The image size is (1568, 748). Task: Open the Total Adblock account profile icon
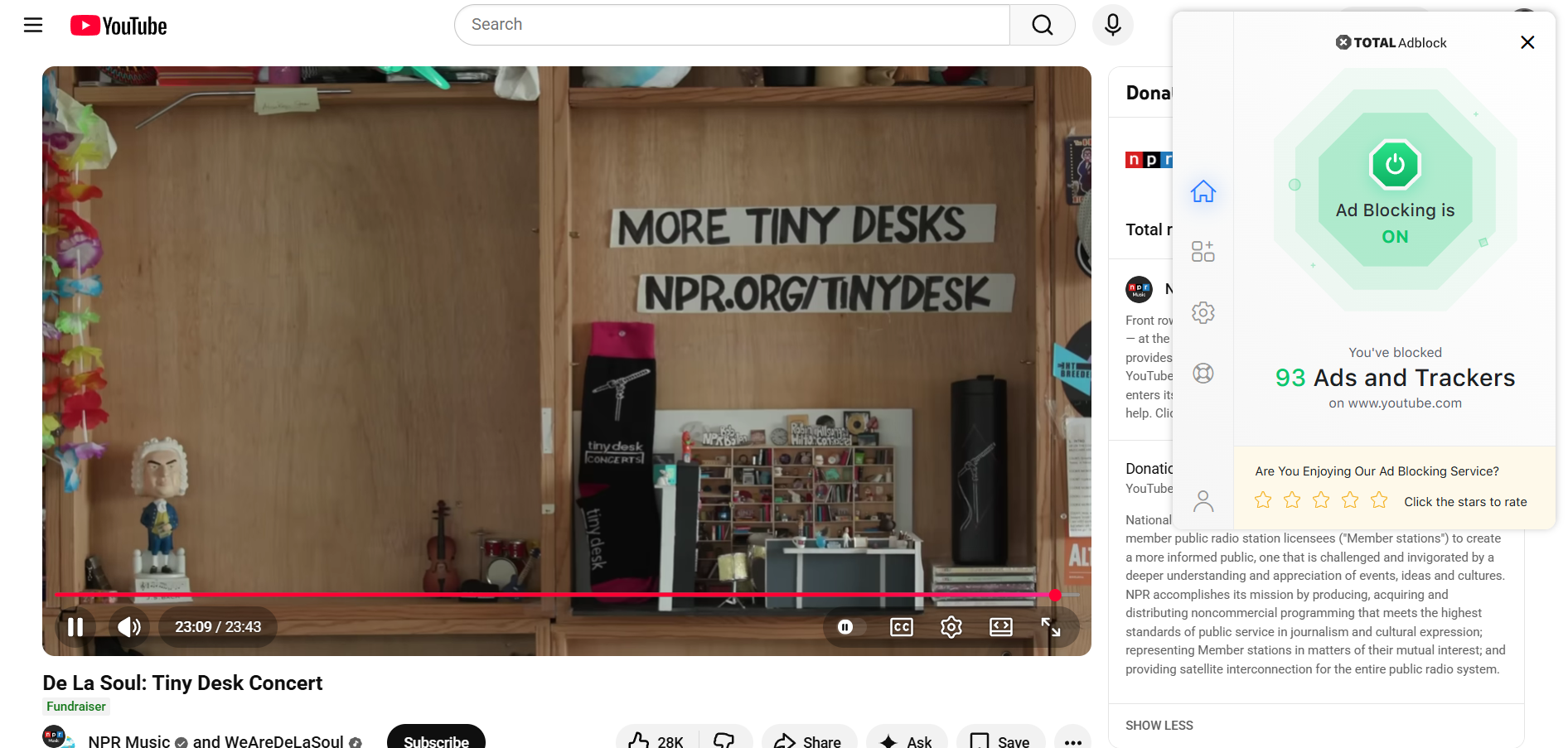coord(1203,500)
